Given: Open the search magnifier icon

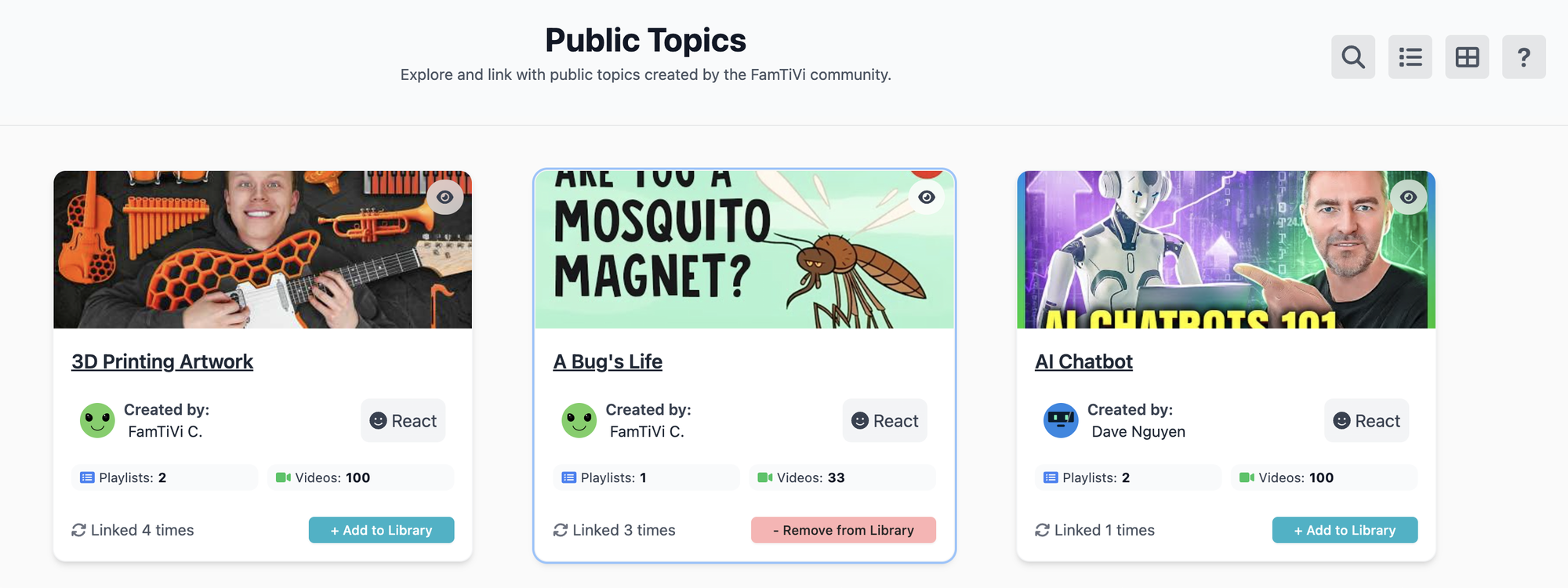Looking at the screenshot, I should point(1352,57).
